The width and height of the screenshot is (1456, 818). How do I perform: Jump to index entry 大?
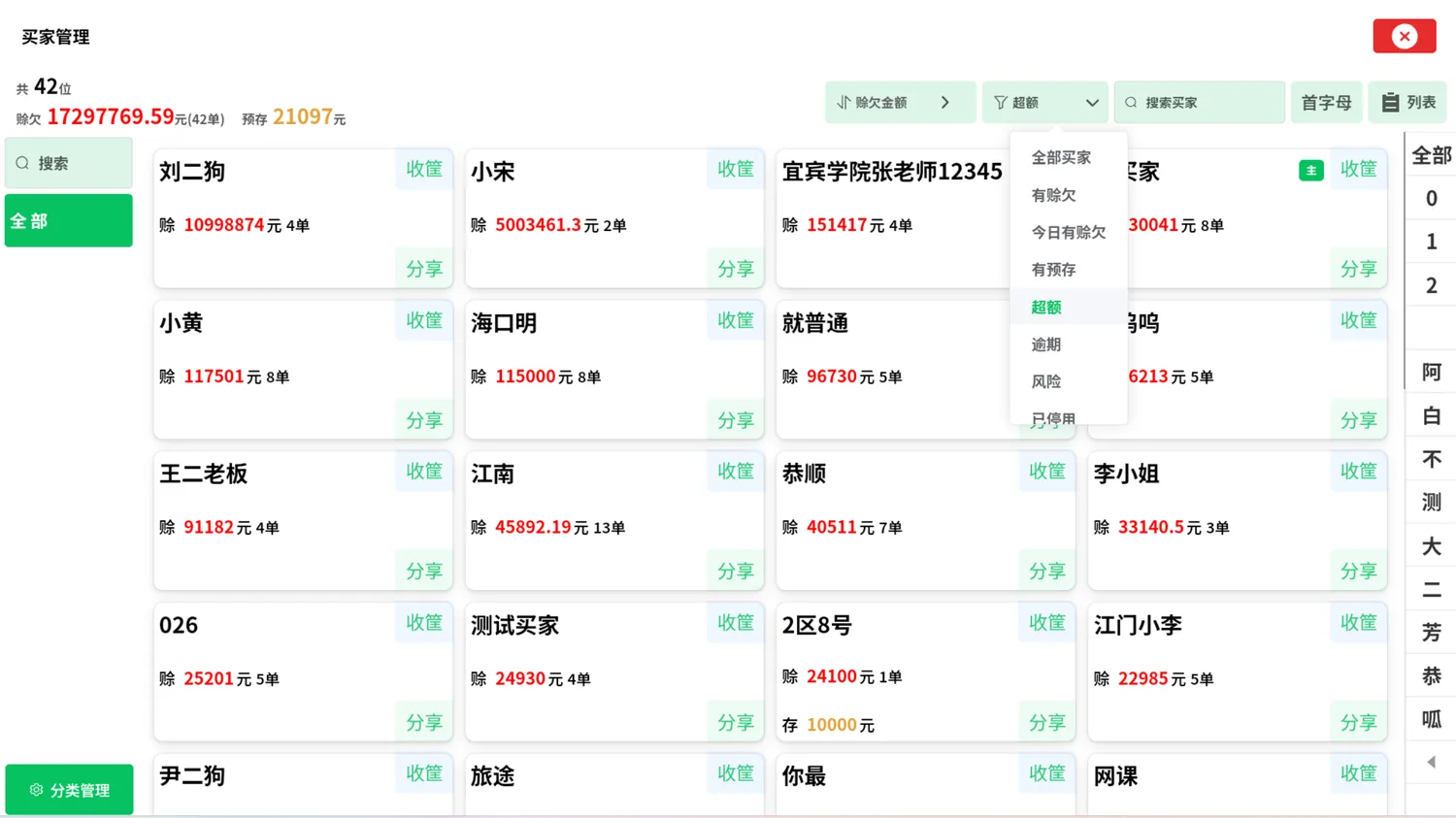coord(1432,545)
